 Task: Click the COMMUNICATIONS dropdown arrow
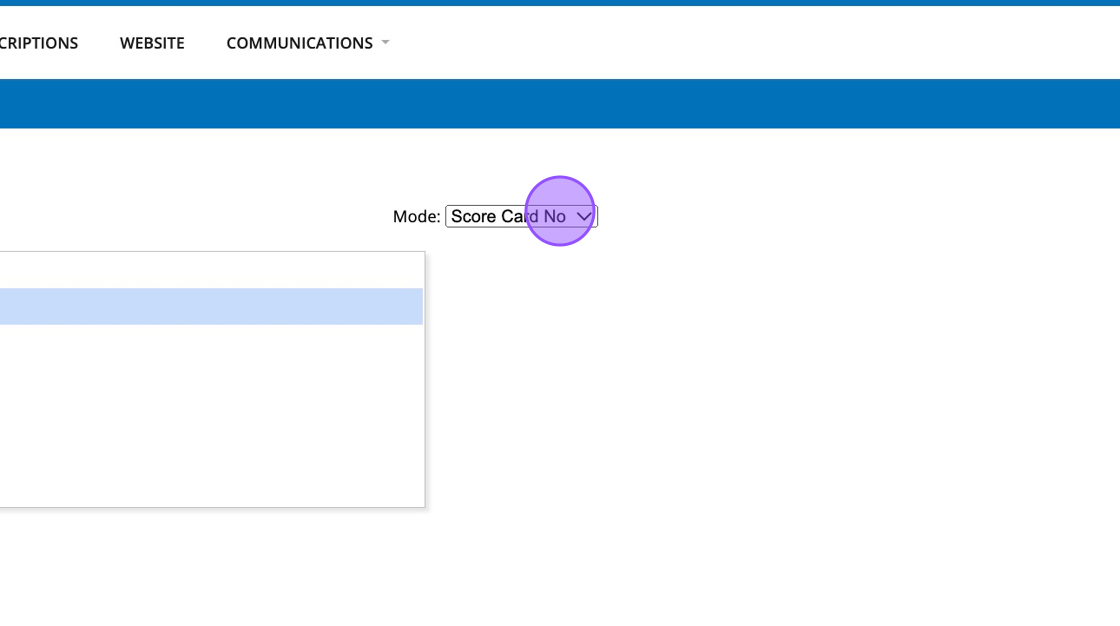(386, 42)
